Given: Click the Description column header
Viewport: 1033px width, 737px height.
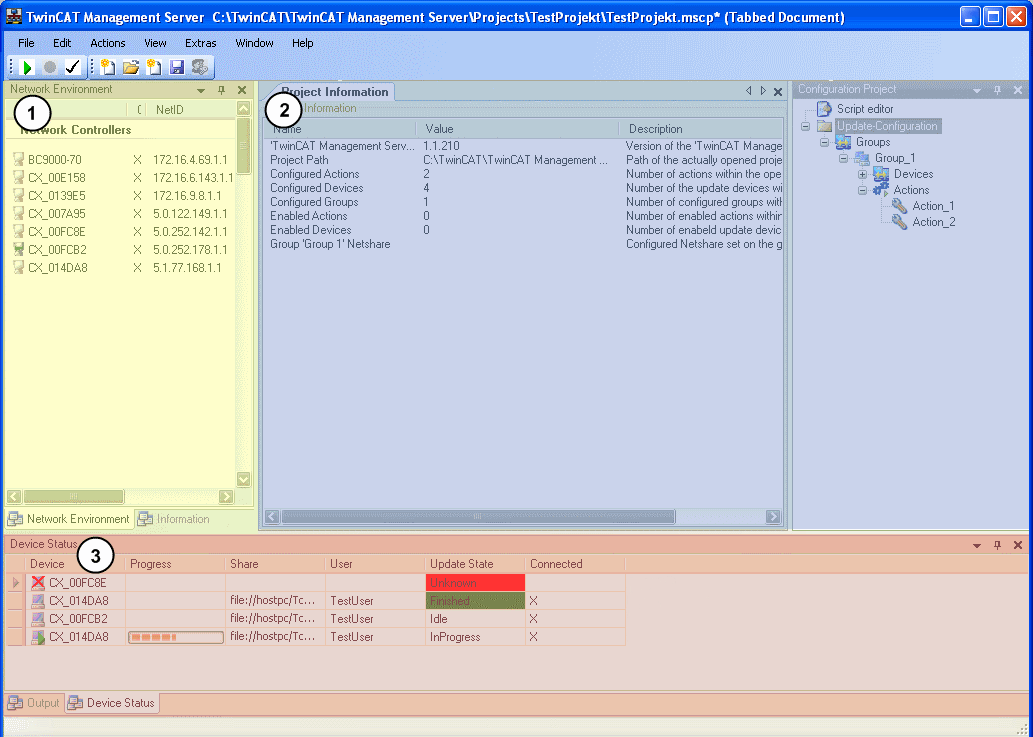Looking at the screenshot, I should (x=702, y=129).
